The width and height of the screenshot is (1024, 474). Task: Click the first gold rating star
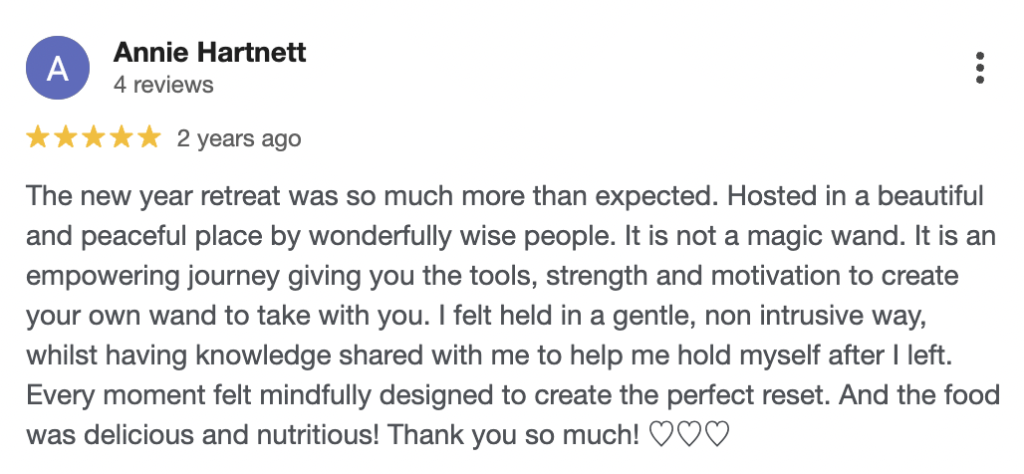tap(39, 138)
